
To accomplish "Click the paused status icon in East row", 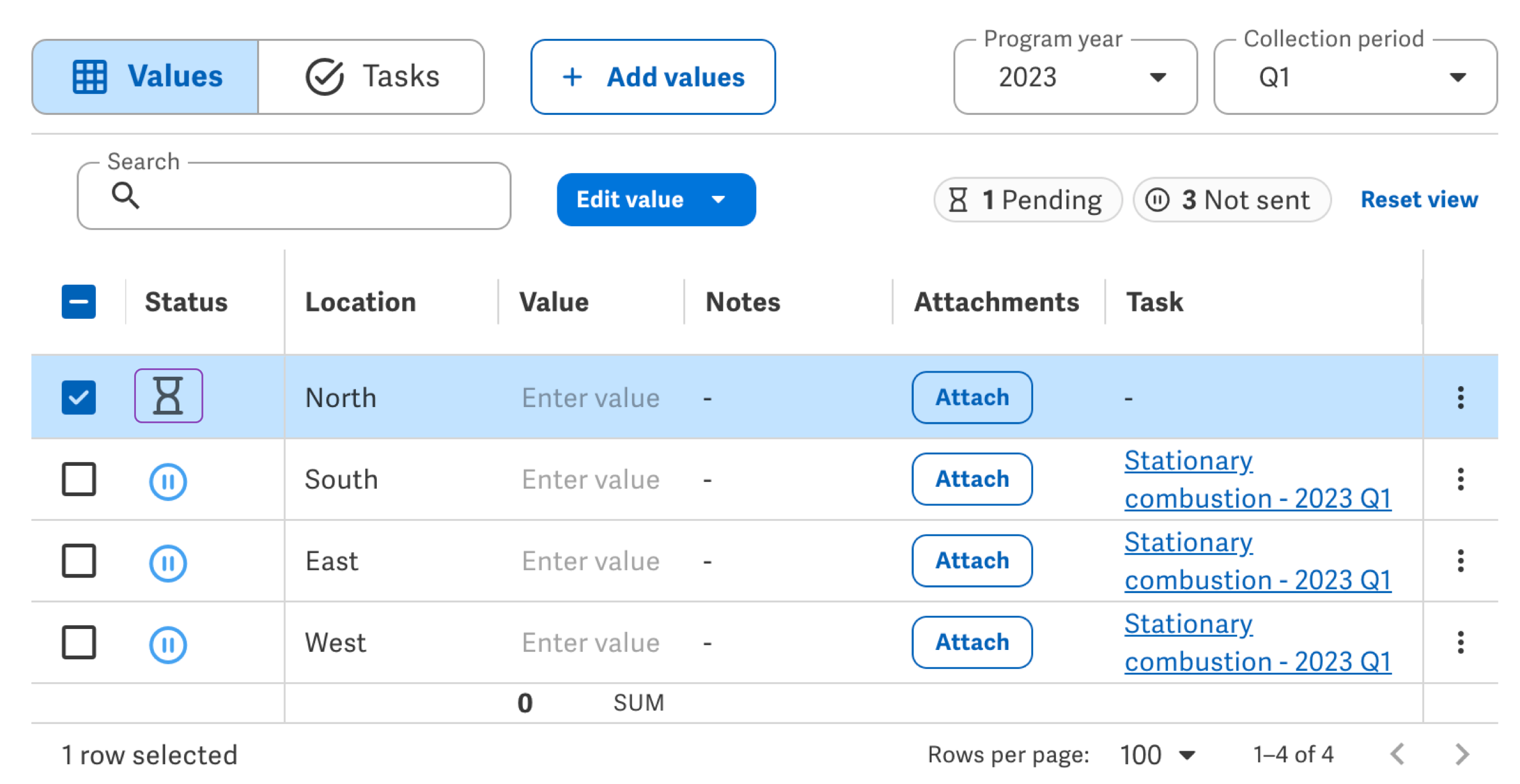I will click(x=168, y=563).
